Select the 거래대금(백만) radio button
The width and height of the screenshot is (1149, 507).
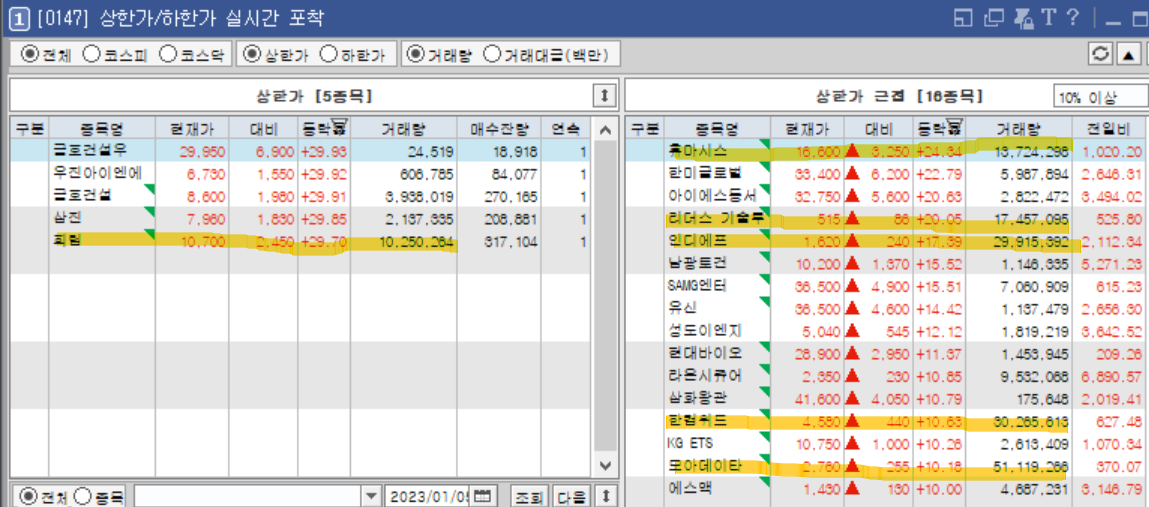coord(493,54)
